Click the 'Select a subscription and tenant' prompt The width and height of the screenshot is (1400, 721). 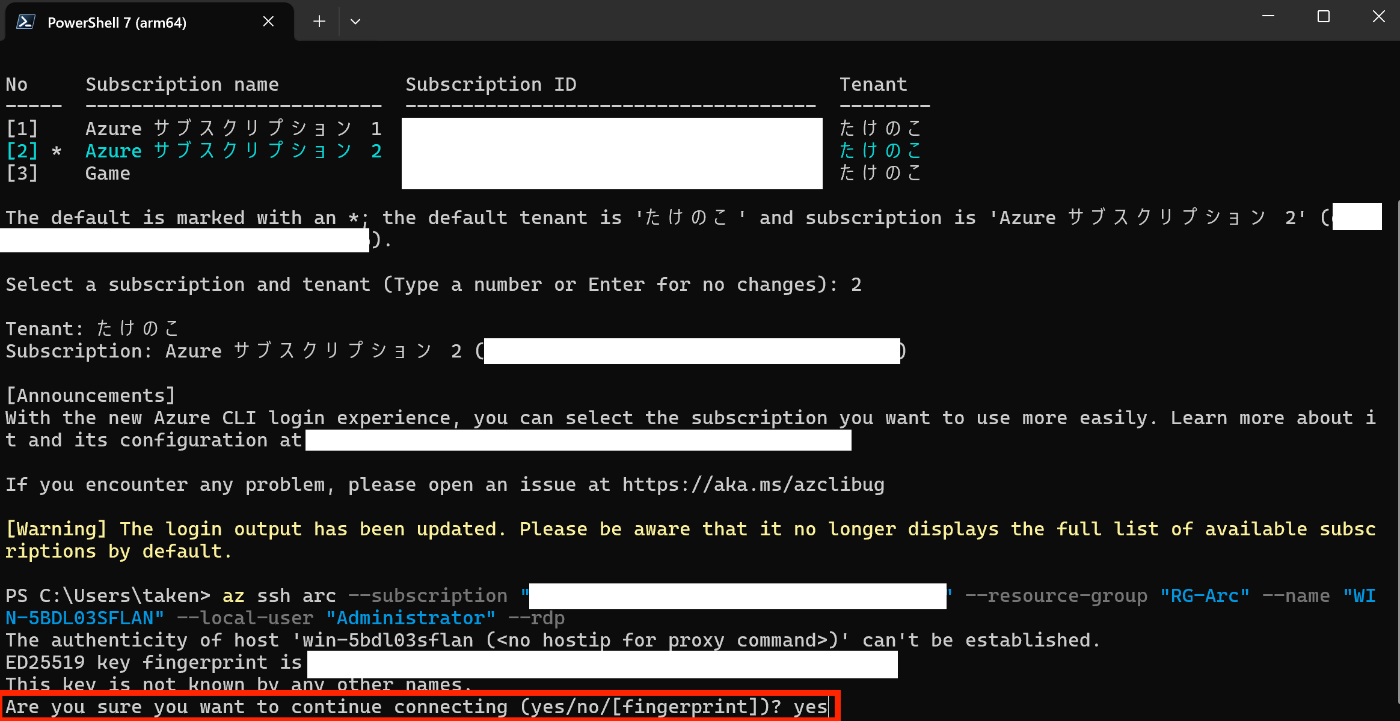(x=433, y=285)
